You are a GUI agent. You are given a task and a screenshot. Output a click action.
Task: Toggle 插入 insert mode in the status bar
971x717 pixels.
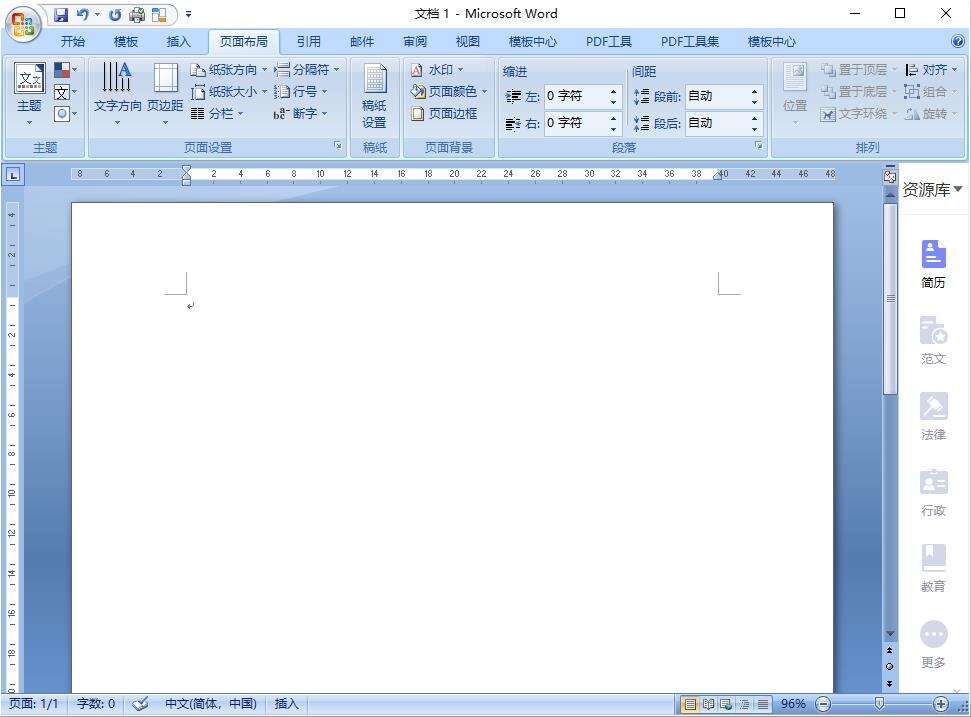(x=286, y=704)
